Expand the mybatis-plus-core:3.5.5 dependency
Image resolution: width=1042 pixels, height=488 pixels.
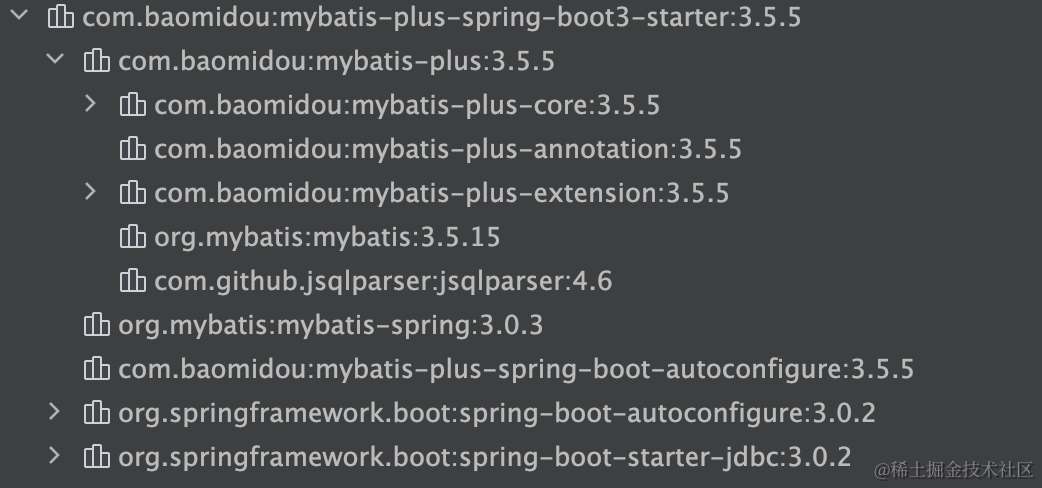(x=91, y=104)
